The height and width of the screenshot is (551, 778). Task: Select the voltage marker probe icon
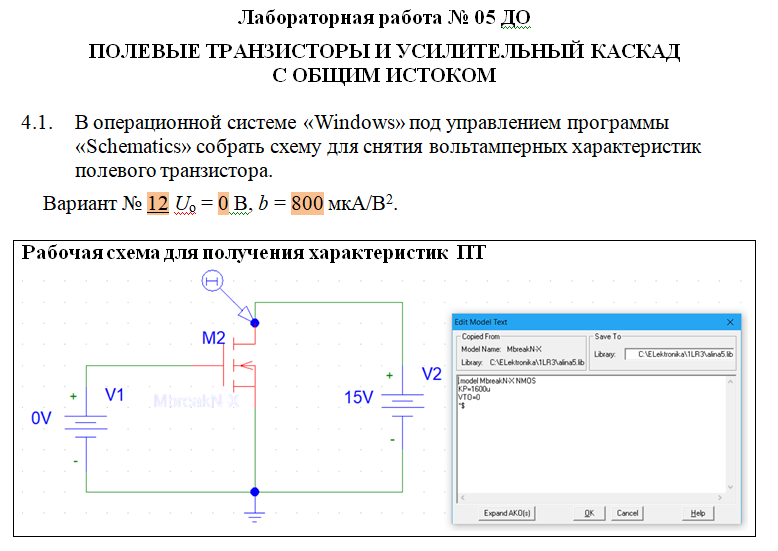[212, 281]
